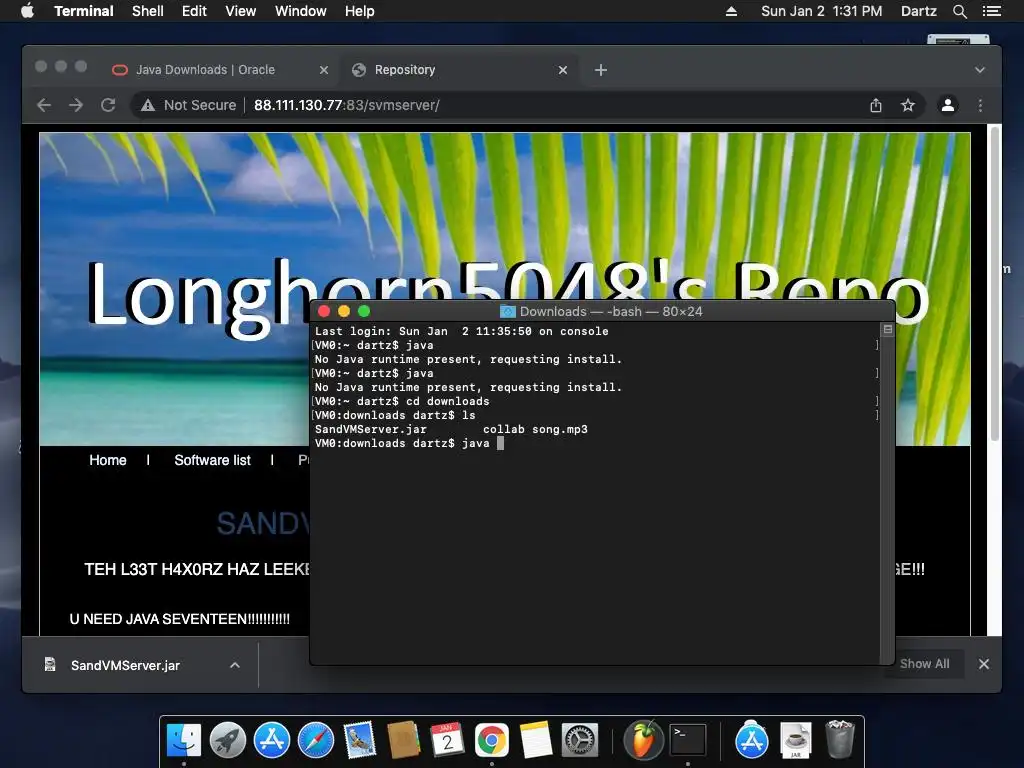The height and width of the screenshot is (768, 1024).
Task: Click the Terminal icon in Dock
Action: tap(688, 740)
